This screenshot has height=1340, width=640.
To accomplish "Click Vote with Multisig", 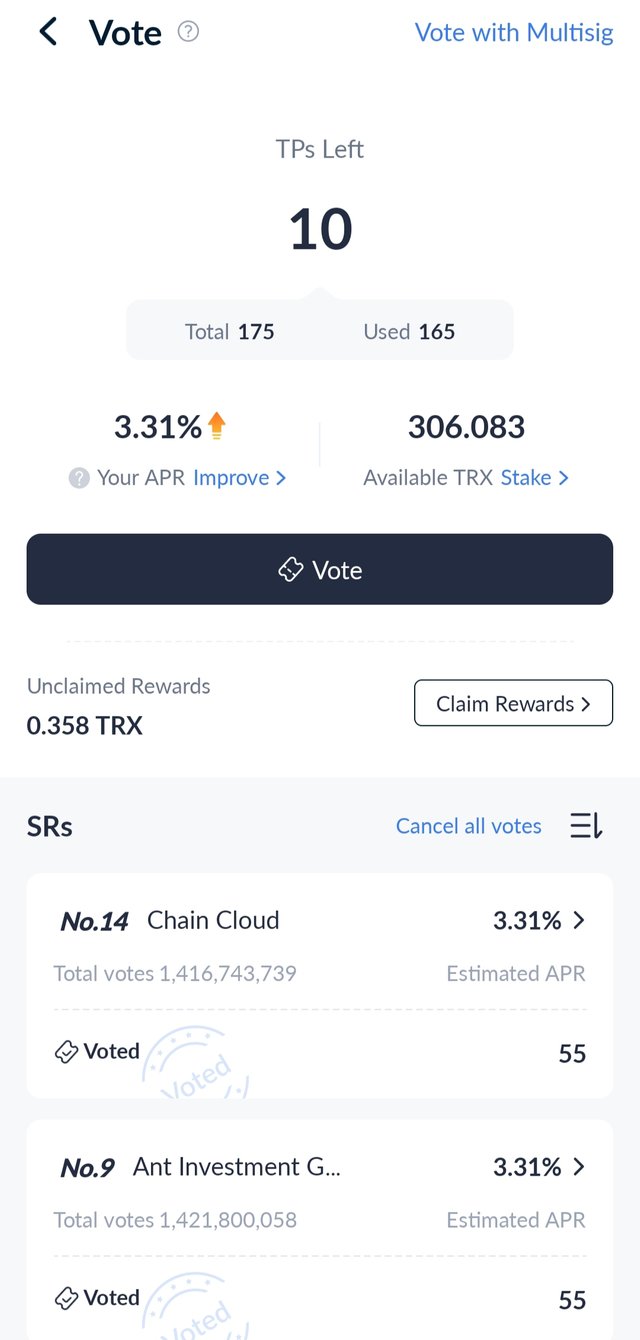I will (x=514, y=32).
